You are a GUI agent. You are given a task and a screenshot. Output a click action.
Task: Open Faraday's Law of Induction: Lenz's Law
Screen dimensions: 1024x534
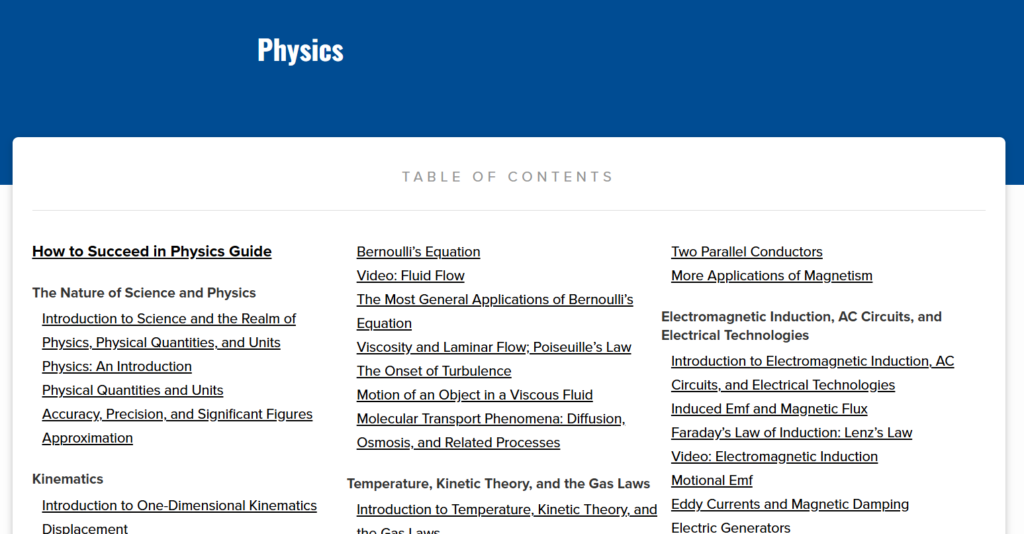click(792, 433)
